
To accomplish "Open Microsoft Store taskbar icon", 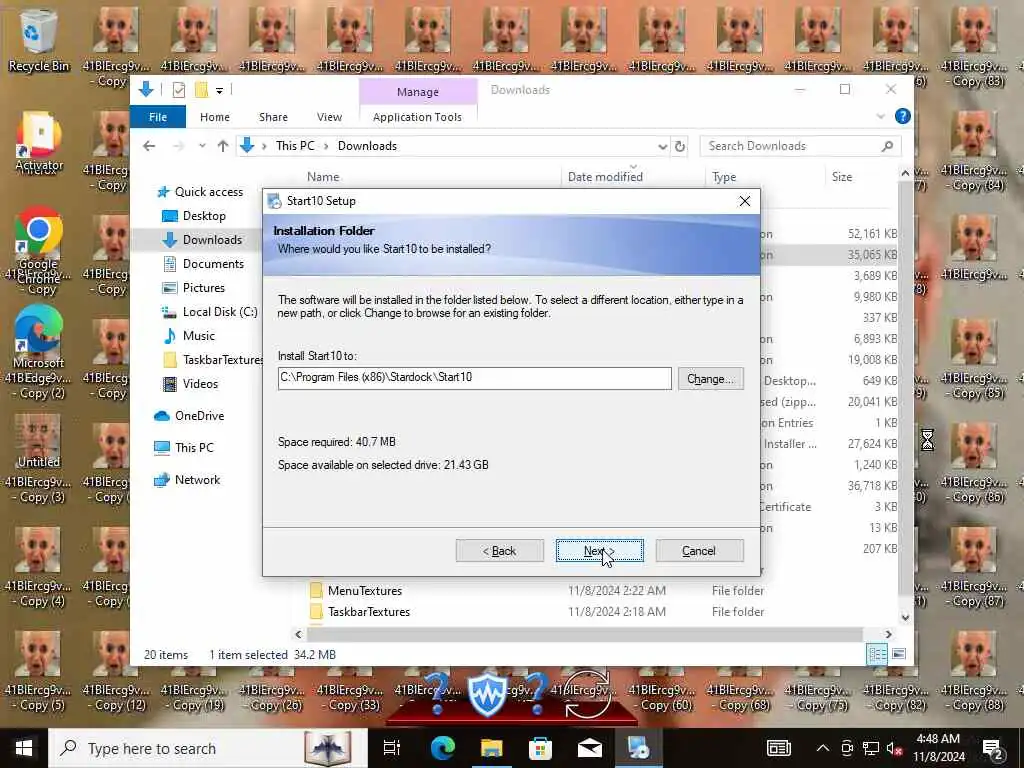I will point(540,748).
